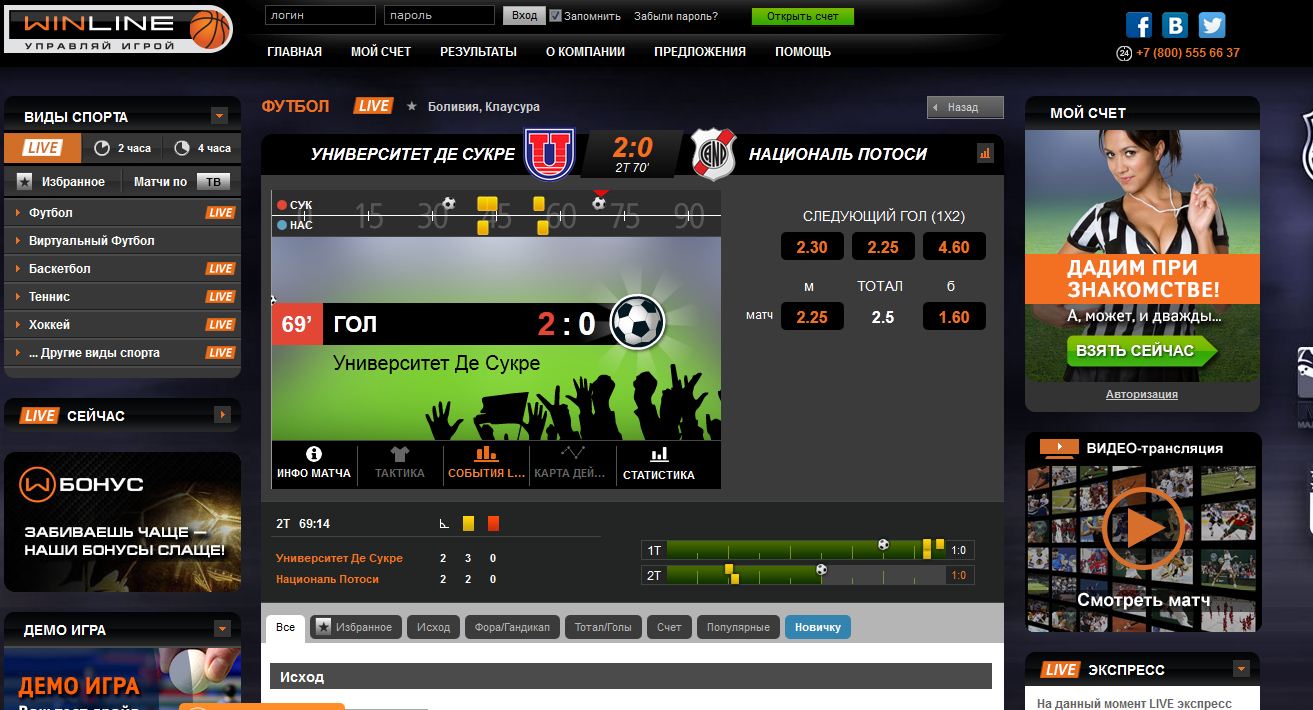Screen dimensions: 1313x710
Task: Expand the LIVE Сейчас panel arrow
Action: pyautogui.click(x=223, y=415)
